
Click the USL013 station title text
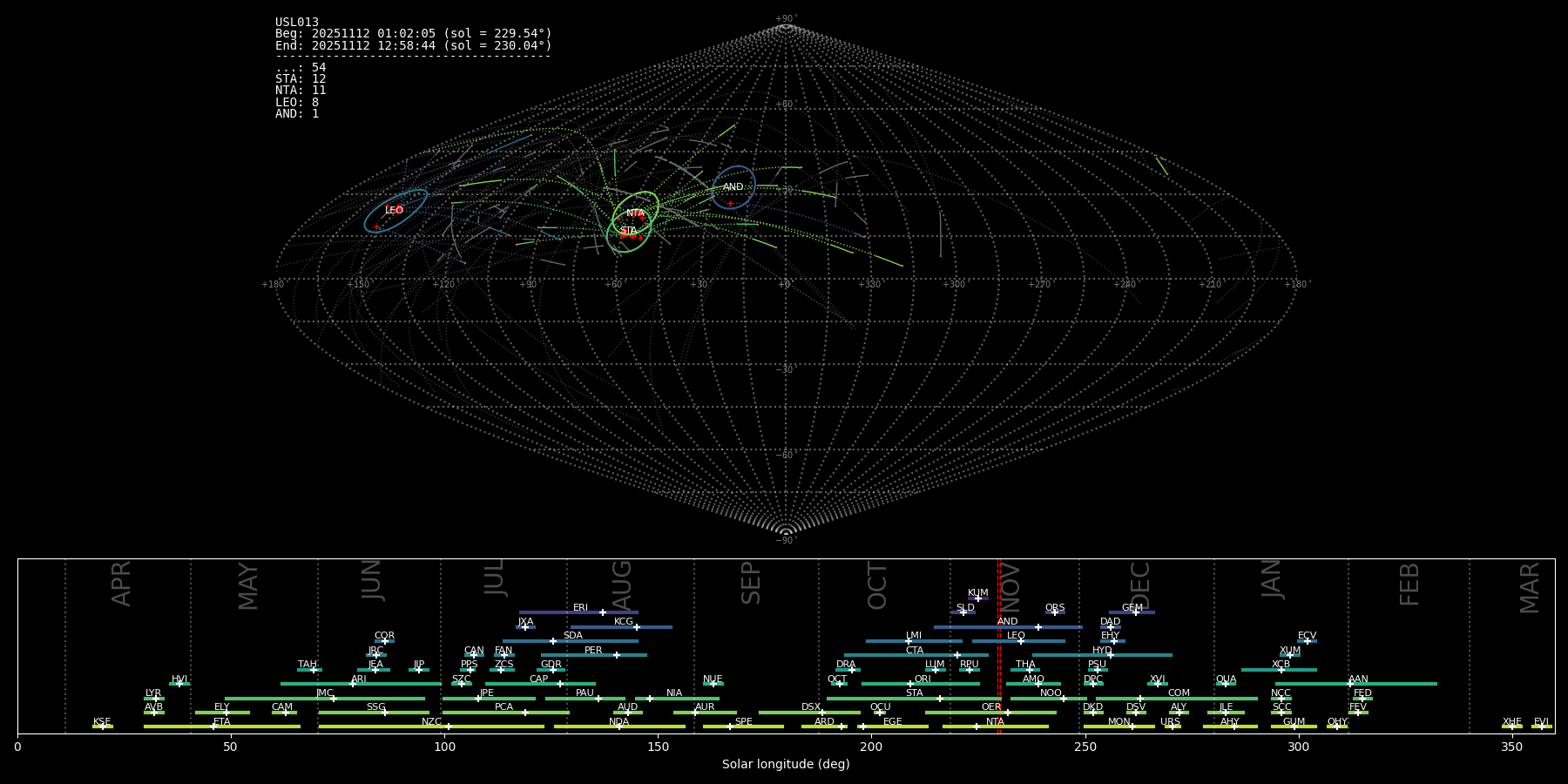point(297,23)
